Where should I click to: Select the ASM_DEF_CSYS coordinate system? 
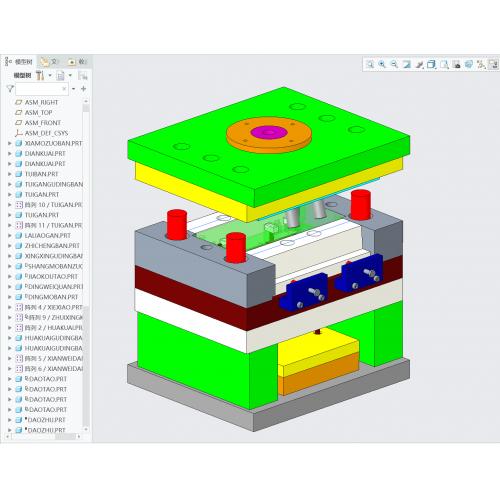pos(46,133)
